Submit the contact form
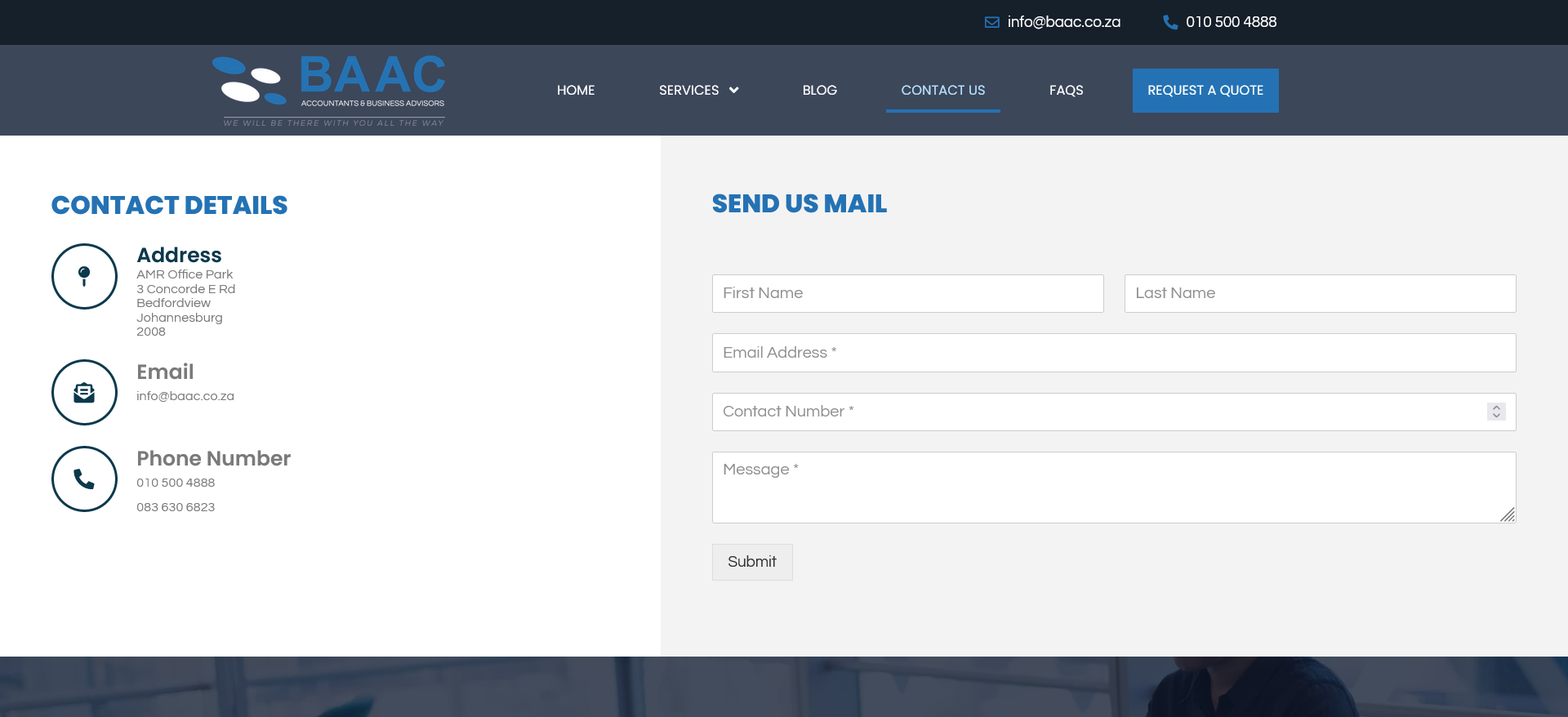 (751, 562)
